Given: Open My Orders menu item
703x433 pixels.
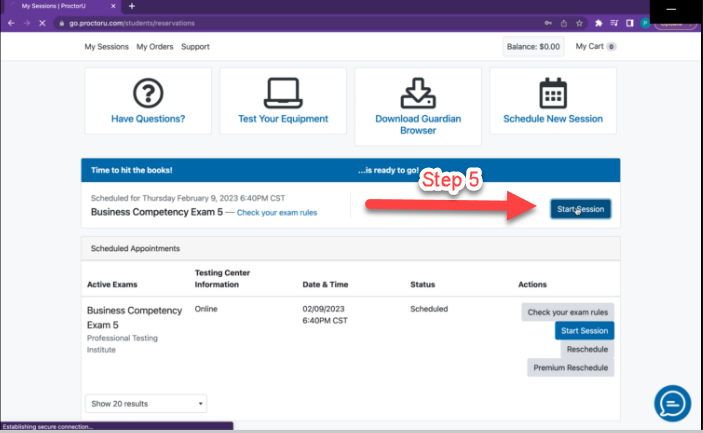Looking at the screenshot, I should tap(155, 47).
